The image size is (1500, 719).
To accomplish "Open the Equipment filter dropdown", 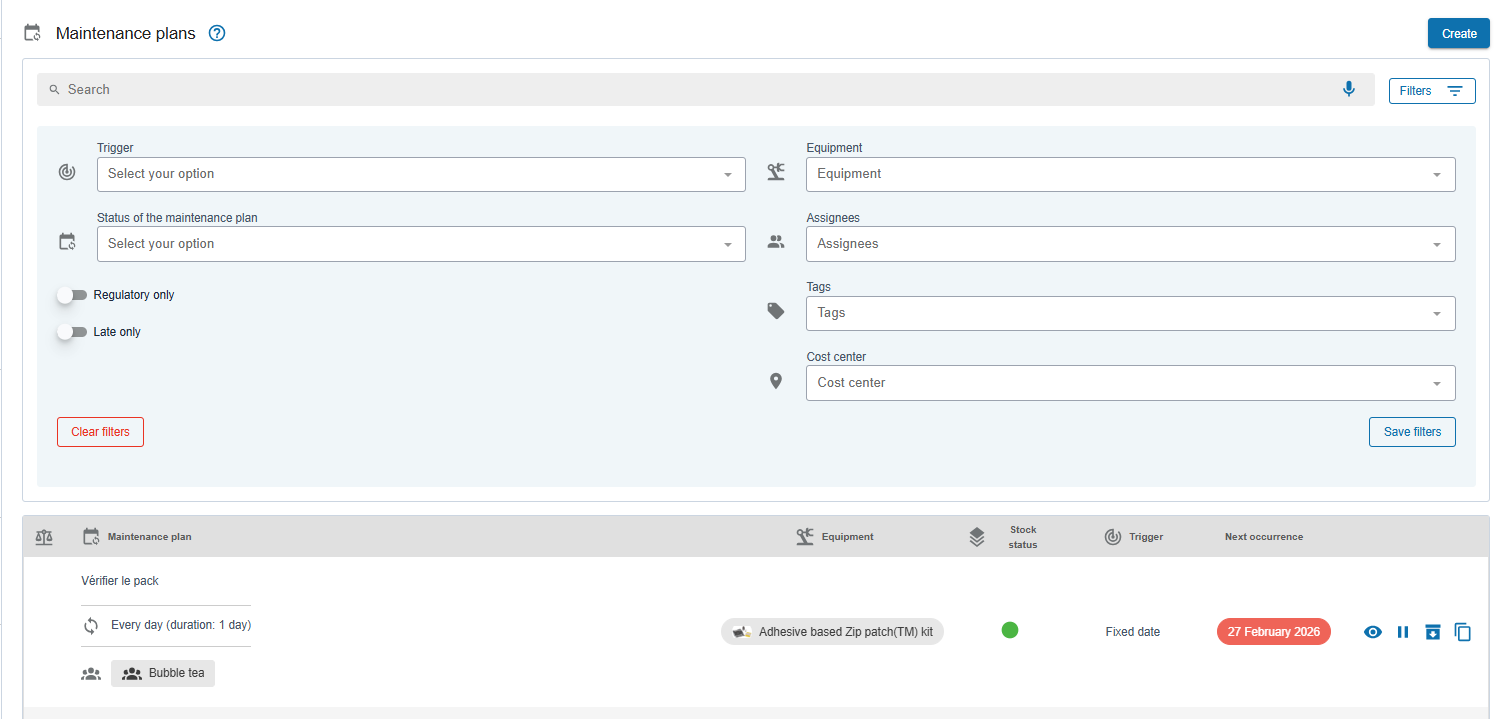I will [1130, 174].
